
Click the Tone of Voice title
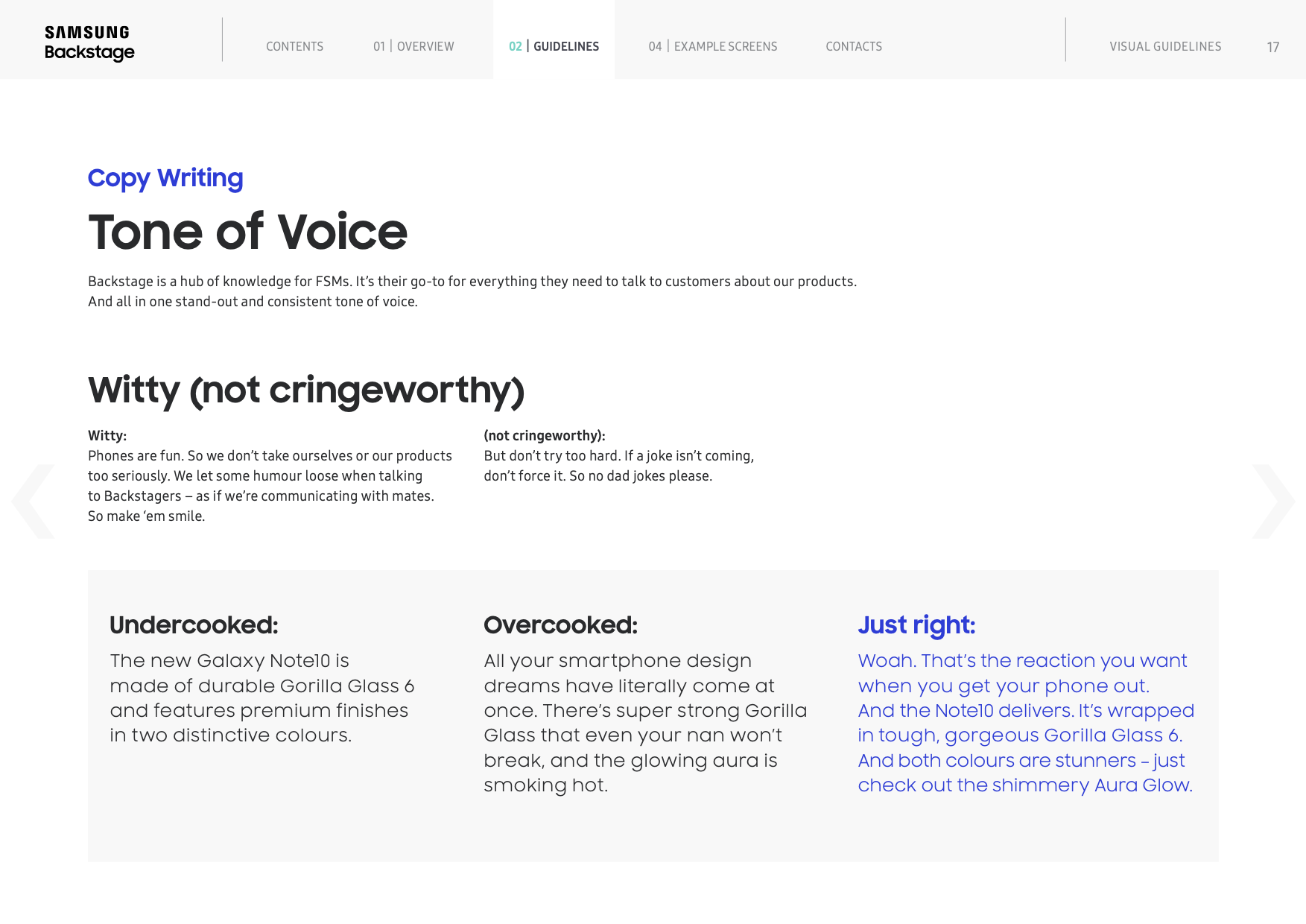(247, 232)
